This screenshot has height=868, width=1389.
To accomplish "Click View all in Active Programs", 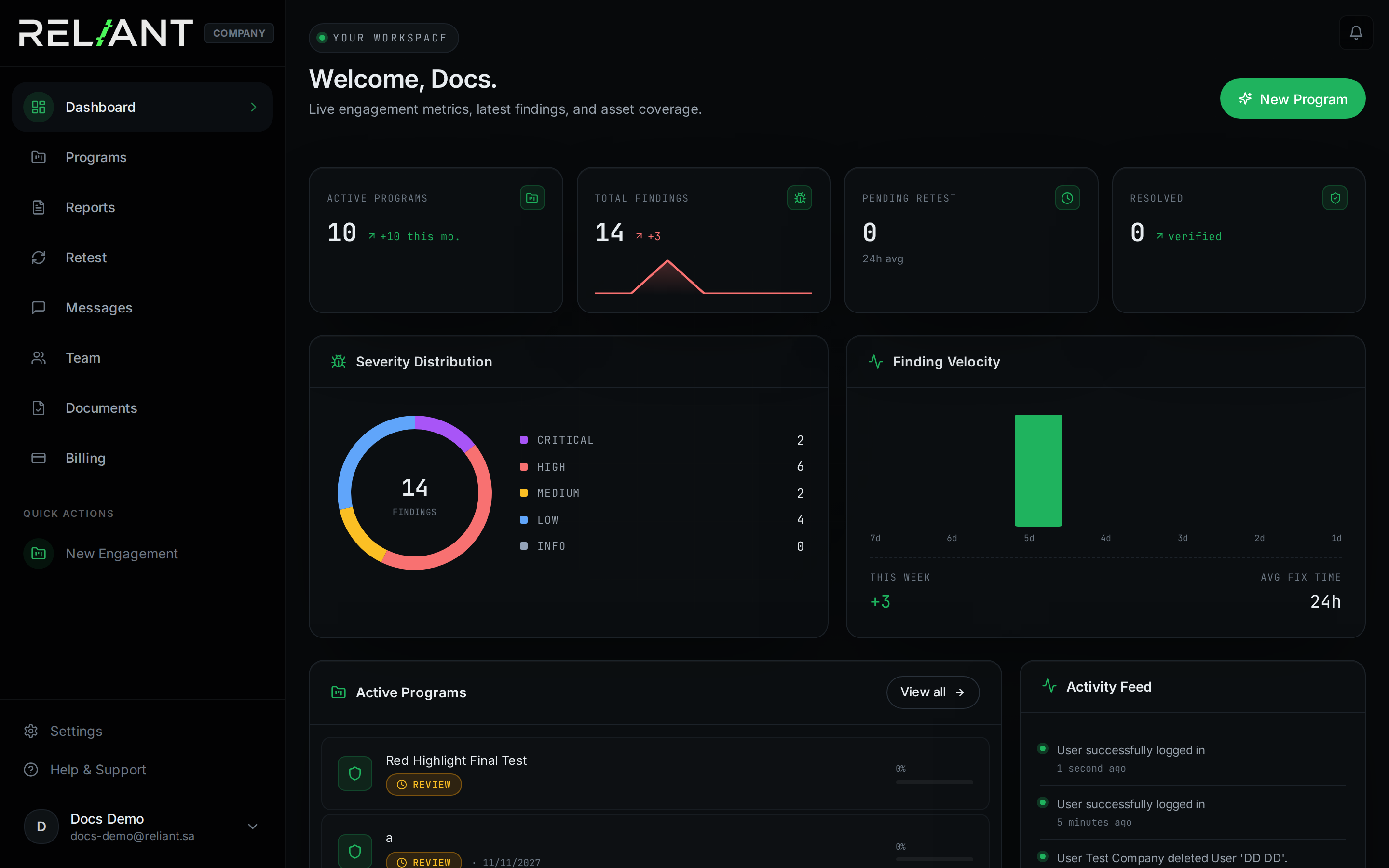I will tap(933, 692).
